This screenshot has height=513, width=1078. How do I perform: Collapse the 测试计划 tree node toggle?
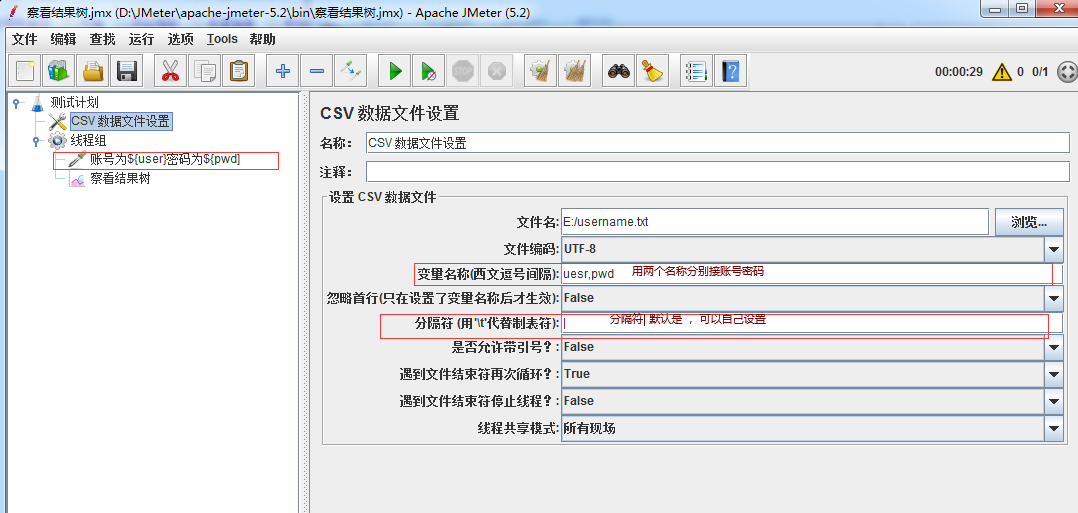[16, 103]
